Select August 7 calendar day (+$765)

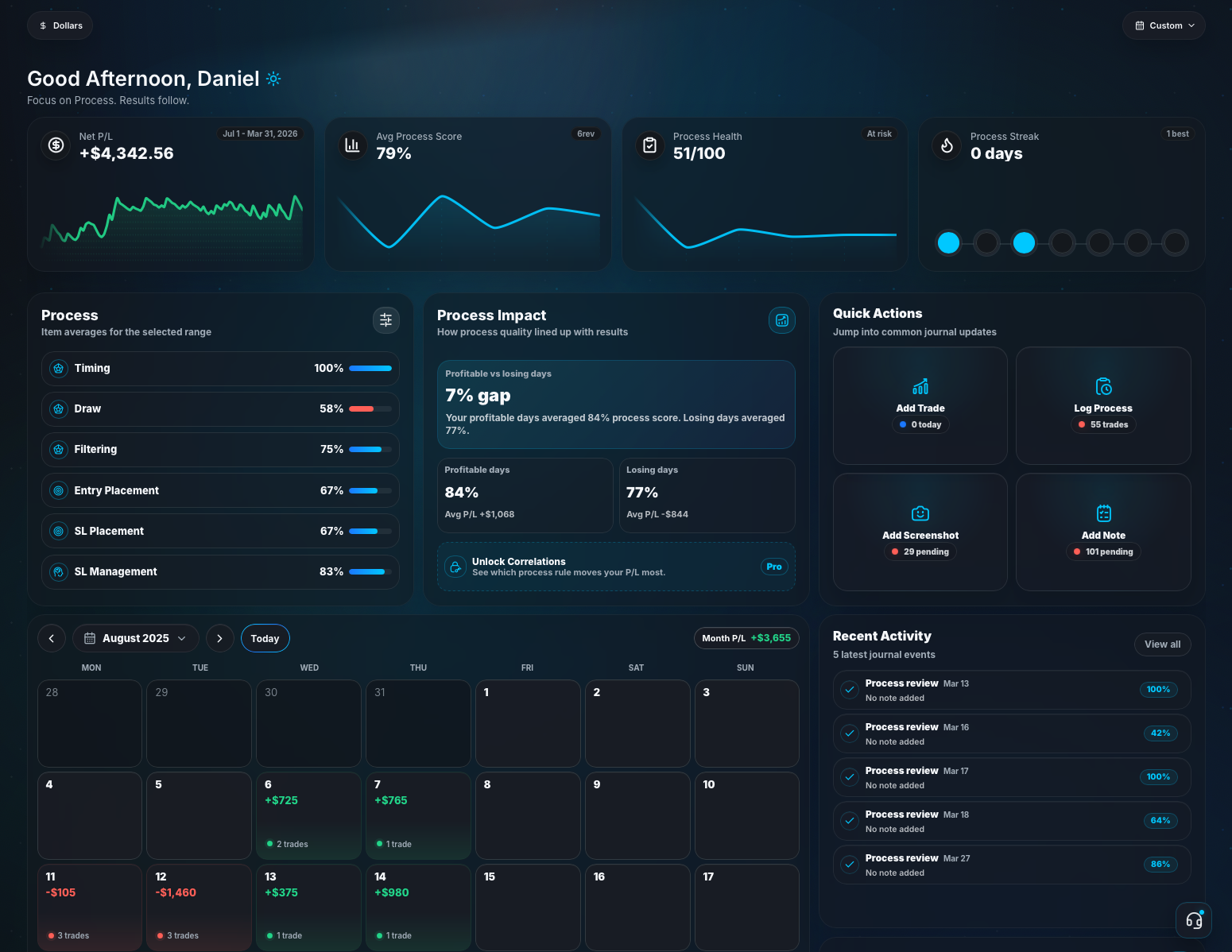point(418,816)
